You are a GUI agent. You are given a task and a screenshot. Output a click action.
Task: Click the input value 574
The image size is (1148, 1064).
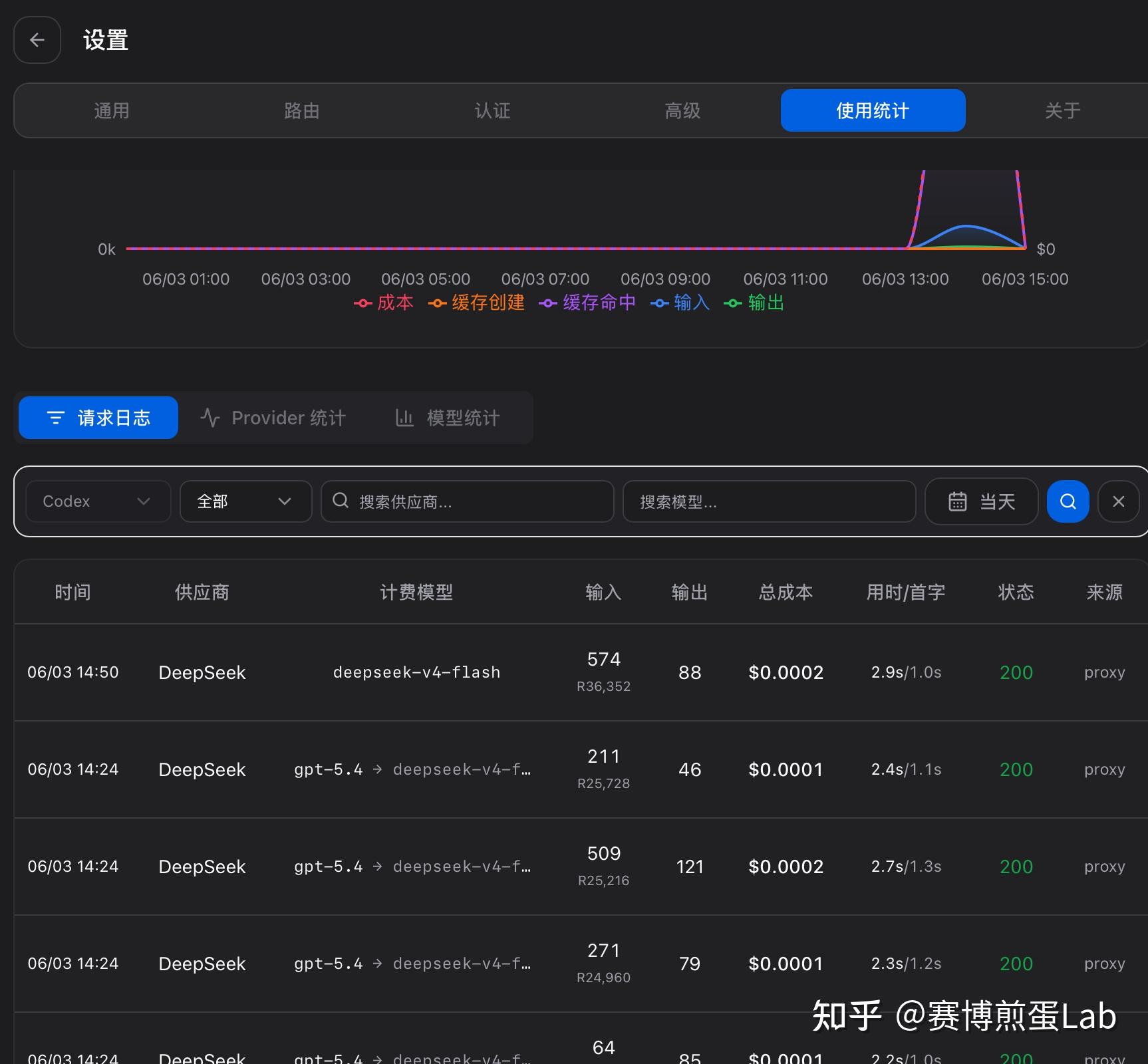[604, 659]
